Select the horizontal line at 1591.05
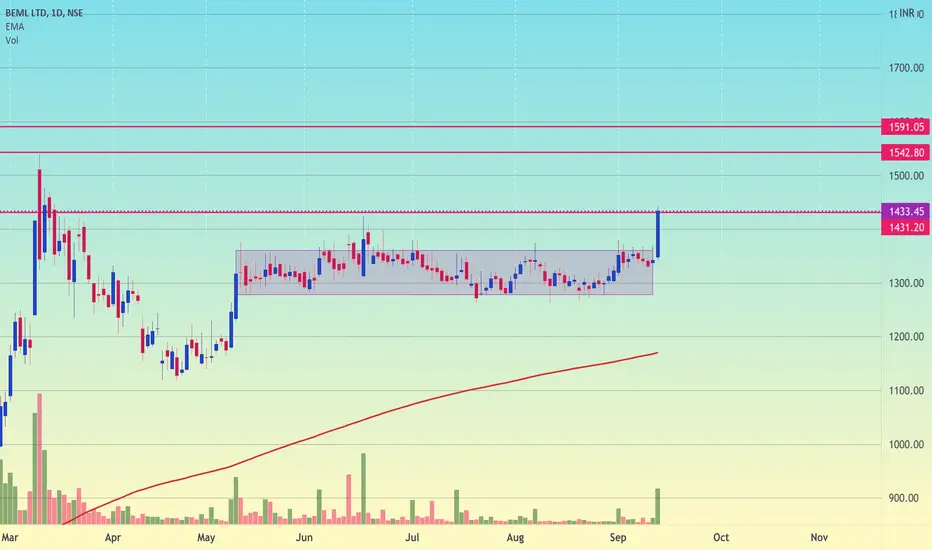The height and width of the screenshot is (550, 932). [440, 127]
